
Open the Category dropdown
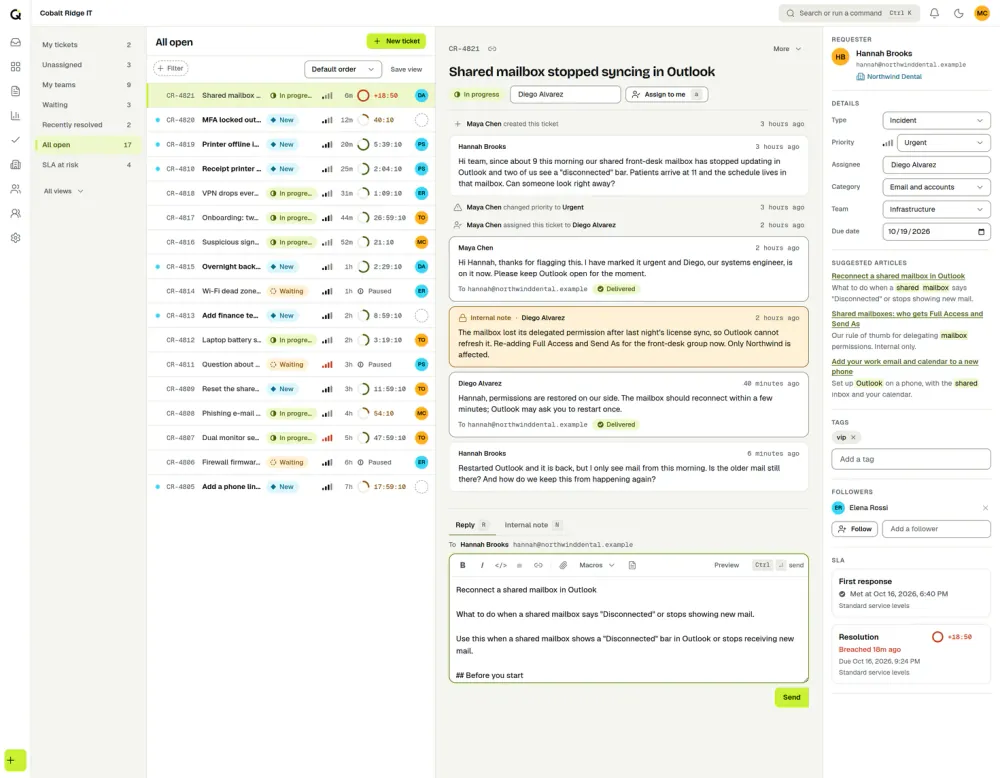pos(936,187)
